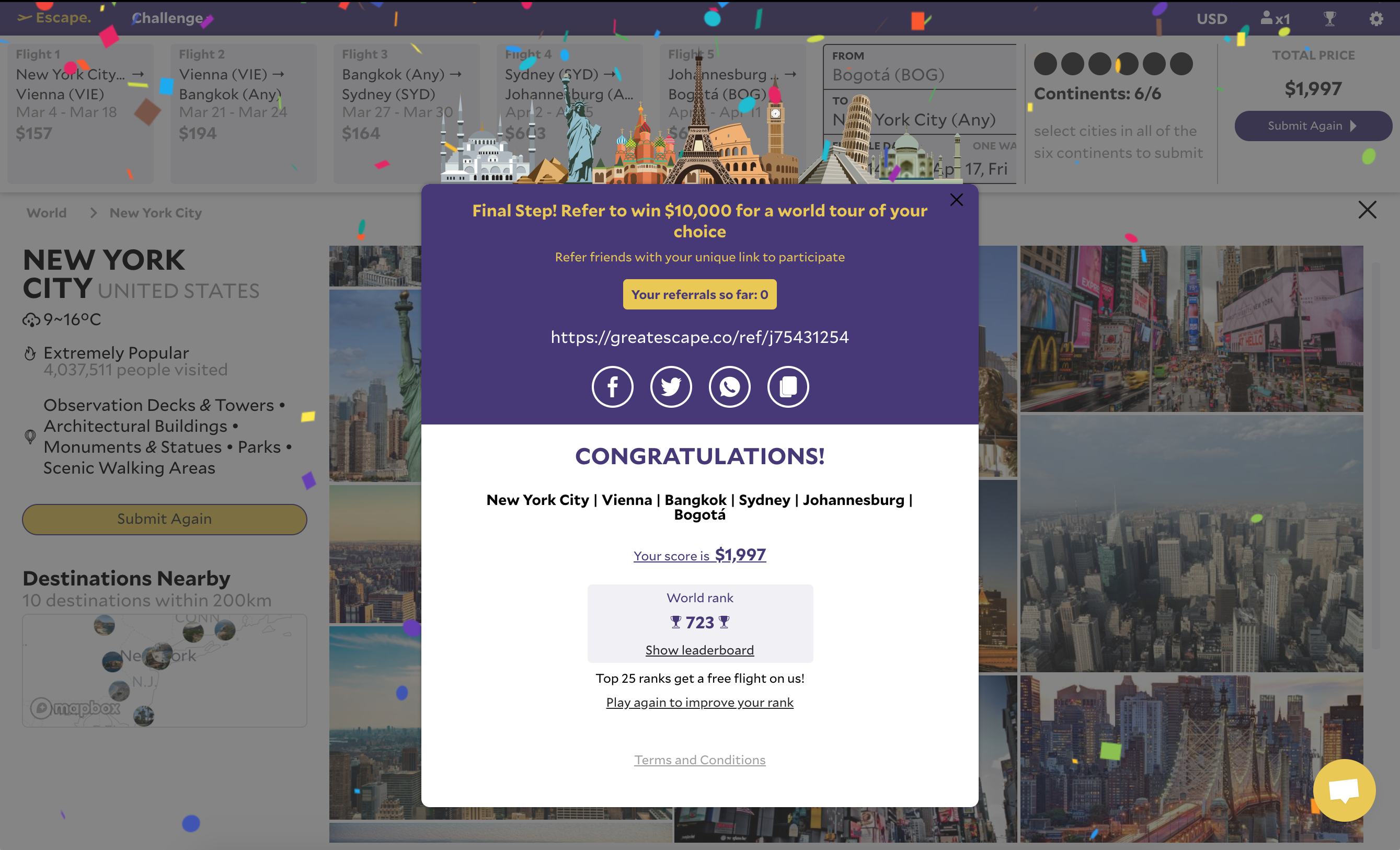
Task: Open the Times Square photo thumbnail
Action: point(1191,328)
